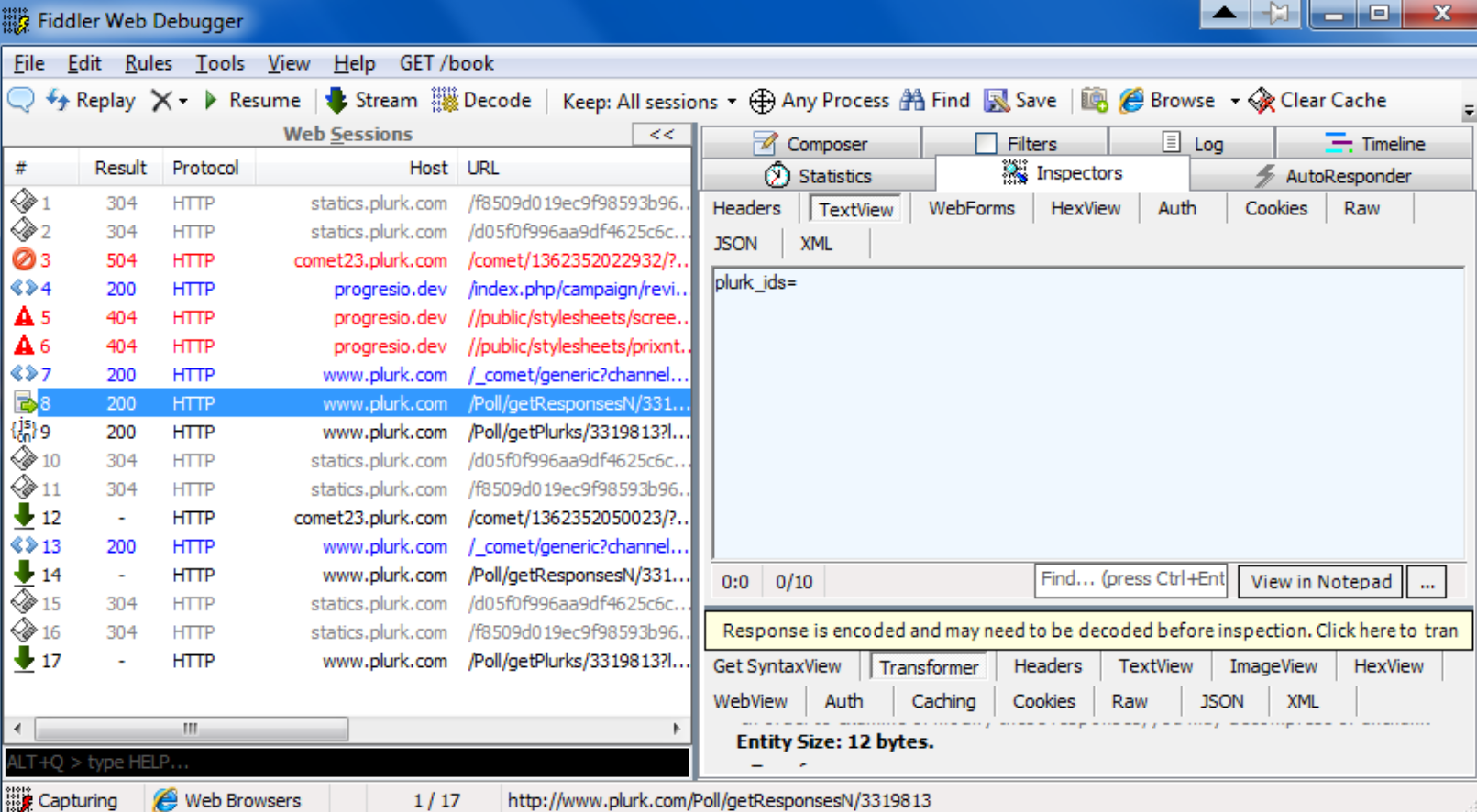The height and width of the screenshot is (812, 1477).
Task: Click the comment speech bubble icon
Action: click(21, 99)
